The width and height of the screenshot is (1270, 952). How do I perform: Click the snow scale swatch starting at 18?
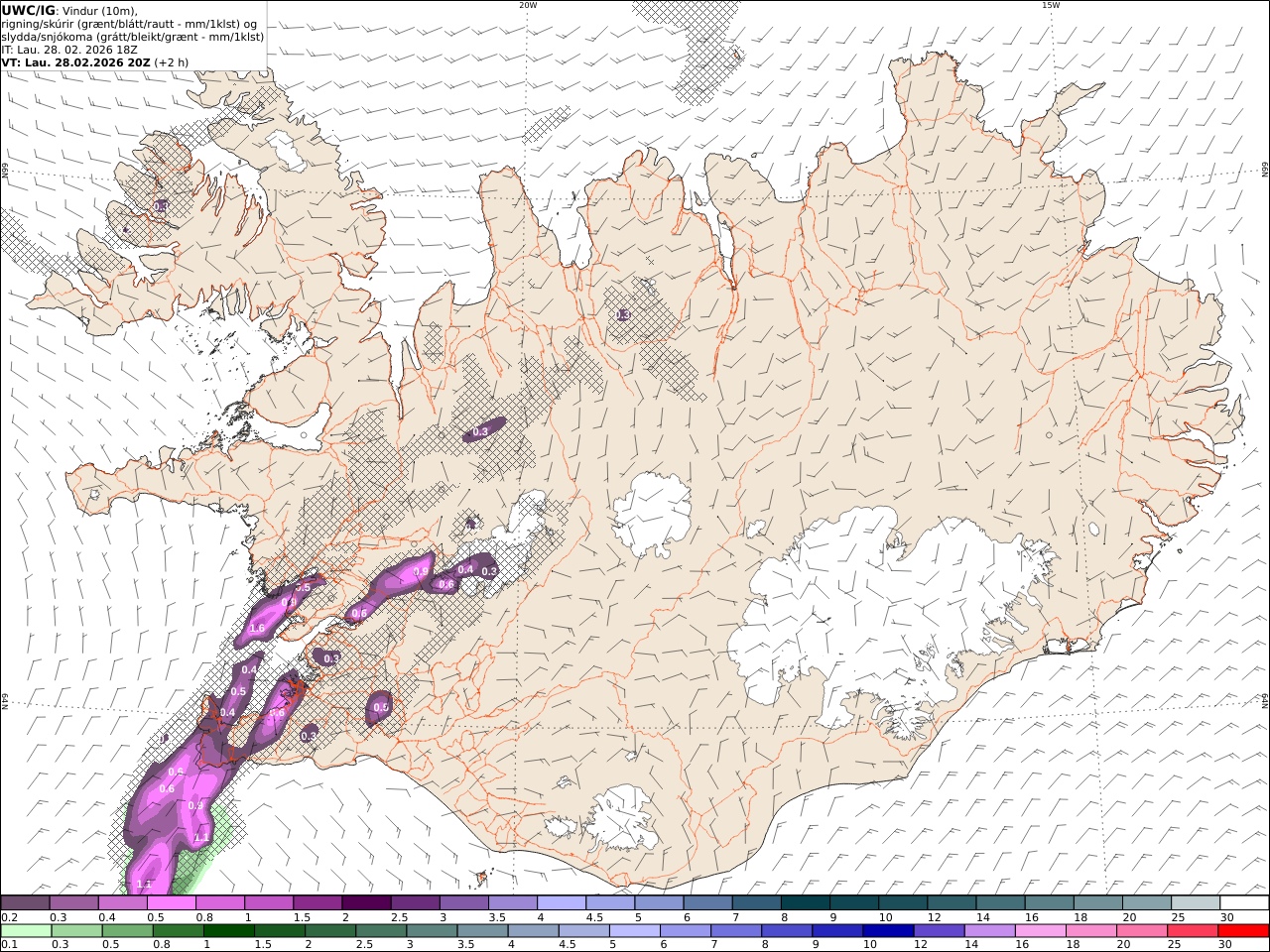[x=1097, y=902]
